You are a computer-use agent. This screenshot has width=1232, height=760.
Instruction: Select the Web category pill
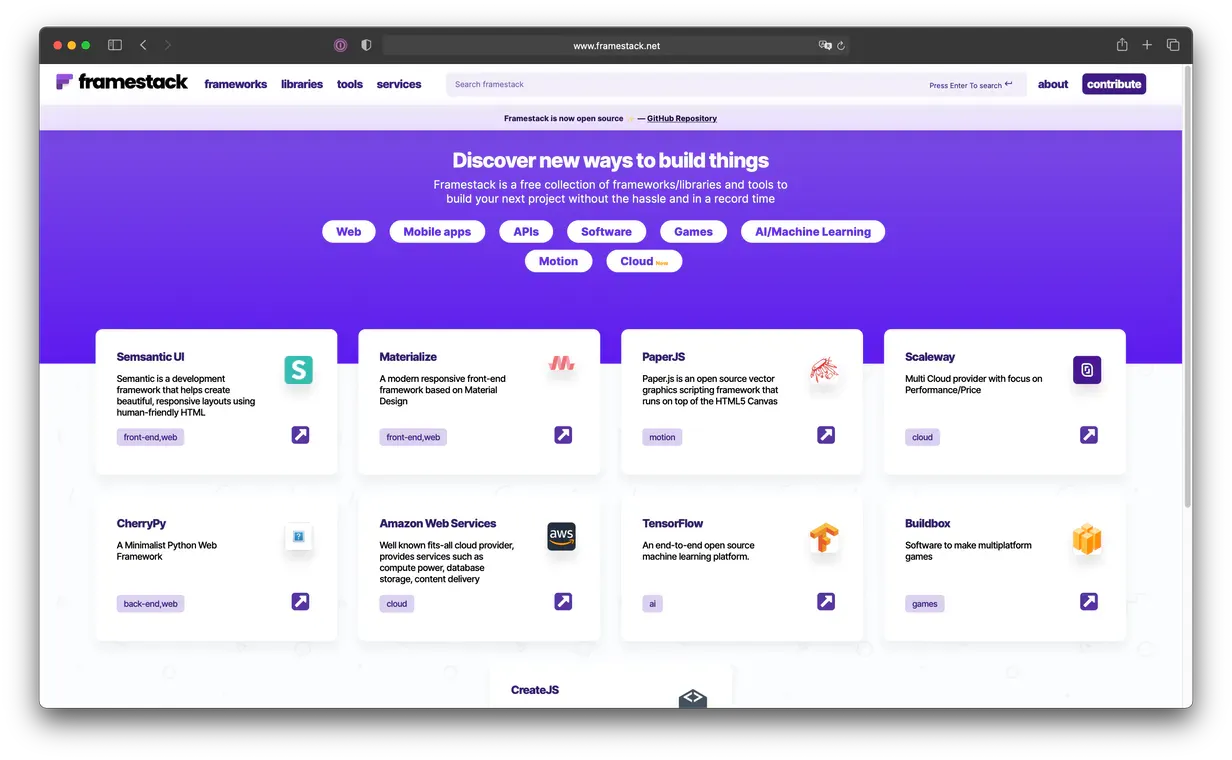[x=348, y=232]
